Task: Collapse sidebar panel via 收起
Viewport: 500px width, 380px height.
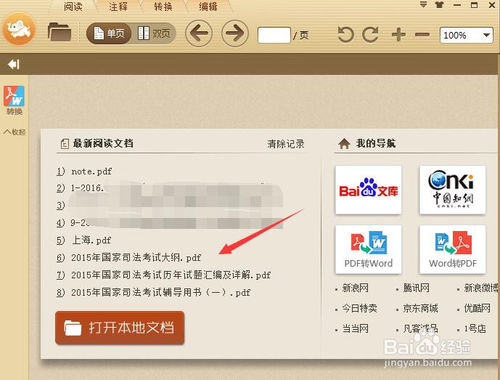Action: point(14,132)
